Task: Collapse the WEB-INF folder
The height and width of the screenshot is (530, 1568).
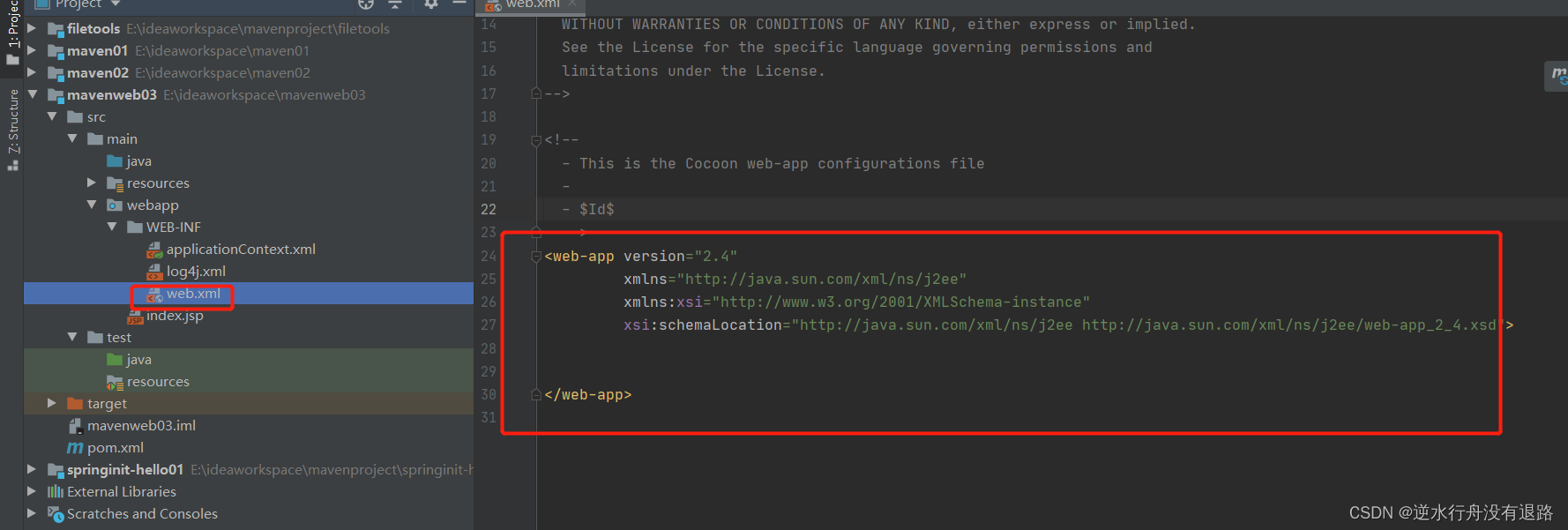Action: (112, 227)
